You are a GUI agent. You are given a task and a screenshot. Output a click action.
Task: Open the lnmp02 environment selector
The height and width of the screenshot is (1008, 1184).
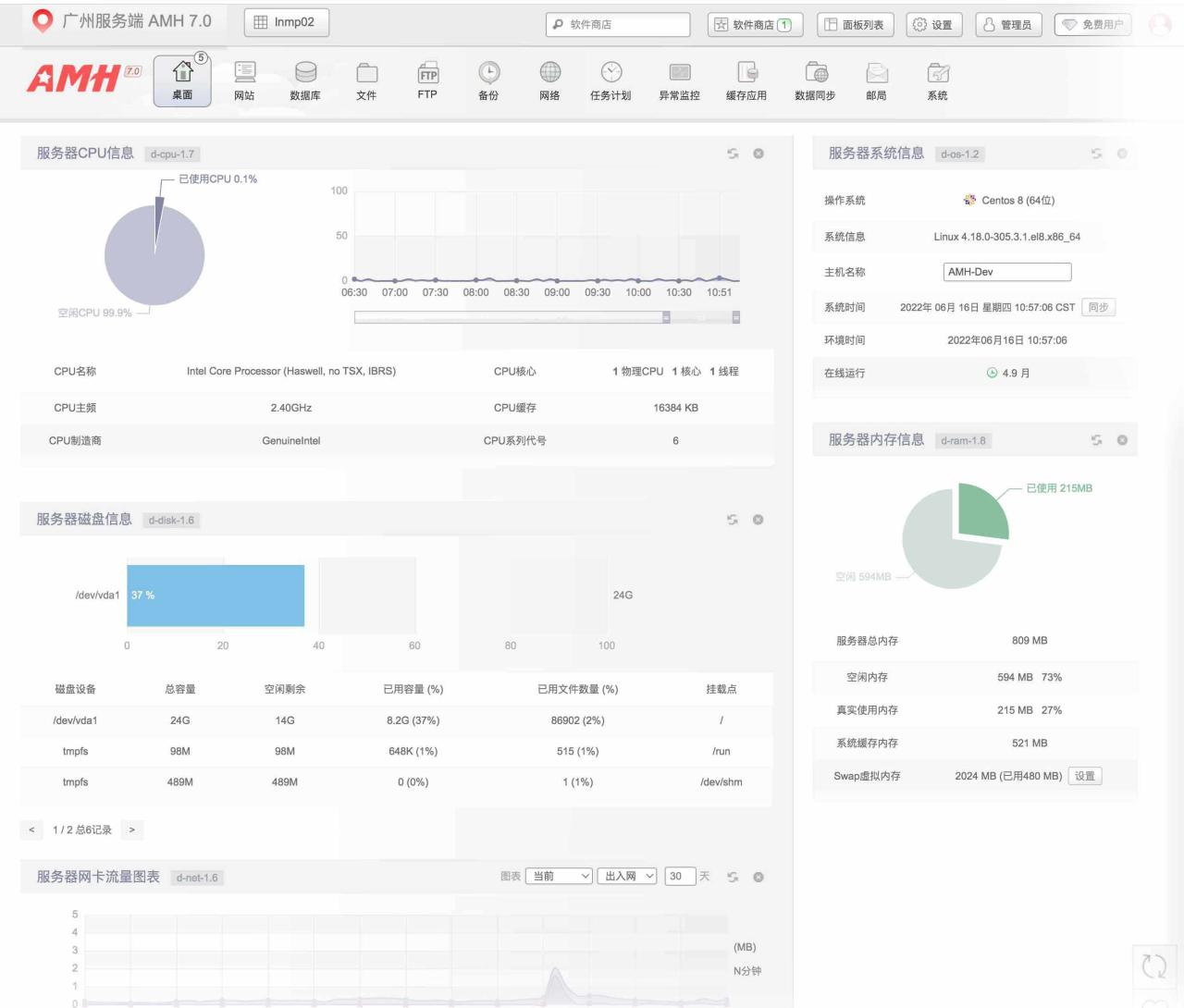point(286,22)
